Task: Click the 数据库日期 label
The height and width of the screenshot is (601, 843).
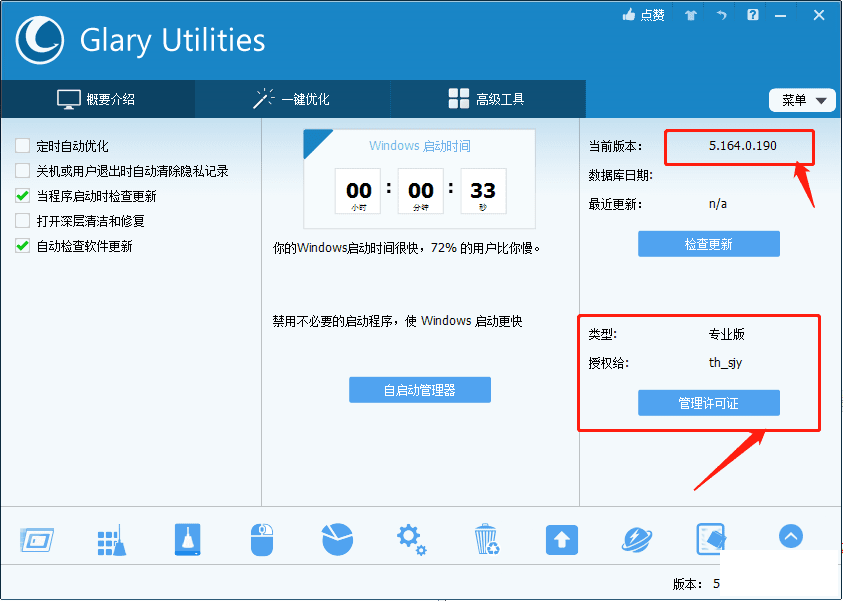Action: (x=620, y=175)
